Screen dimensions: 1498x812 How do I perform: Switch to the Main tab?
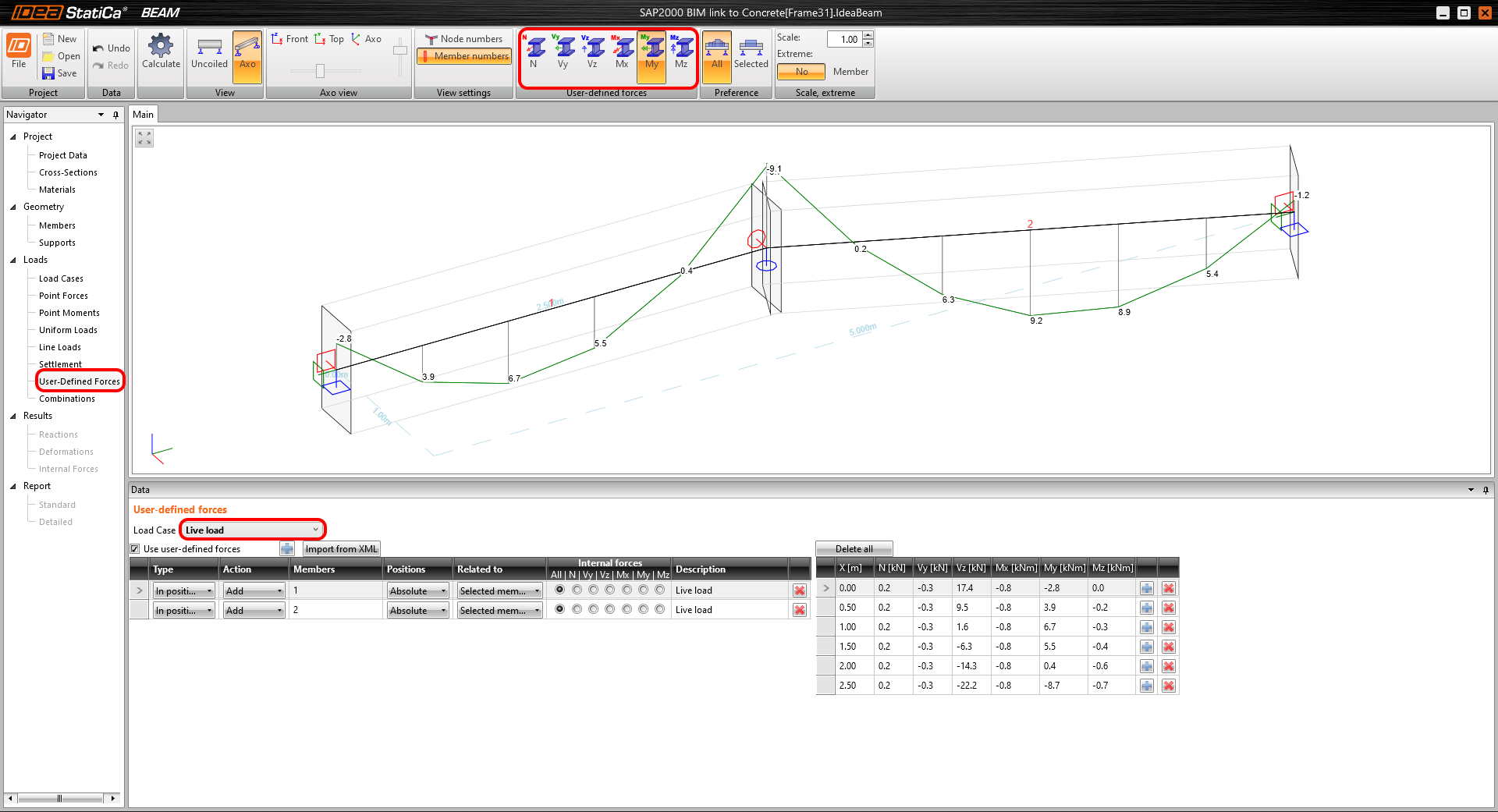coord(143,114)
